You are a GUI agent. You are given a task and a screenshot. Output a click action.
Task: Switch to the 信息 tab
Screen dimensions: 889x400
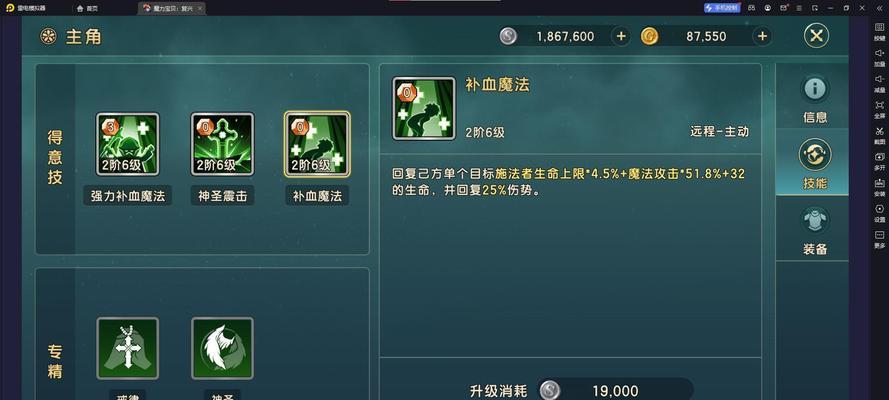point(815,97)
